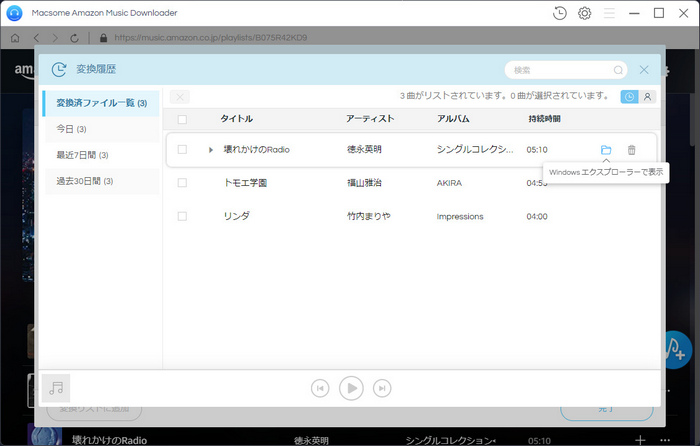Image resolution: width=700 pixels, height=446 pixels.
Task: Click the previous track button
Action: [x=320, y=388]
